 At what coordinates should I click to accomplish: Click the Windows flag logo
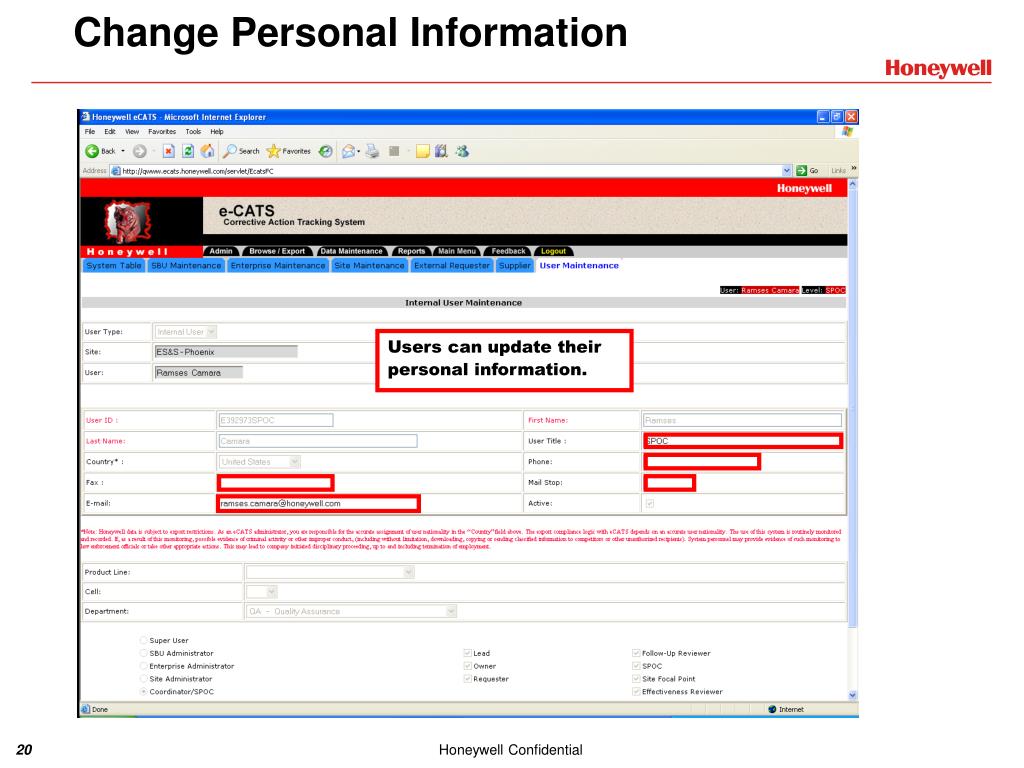pos(847,131)
